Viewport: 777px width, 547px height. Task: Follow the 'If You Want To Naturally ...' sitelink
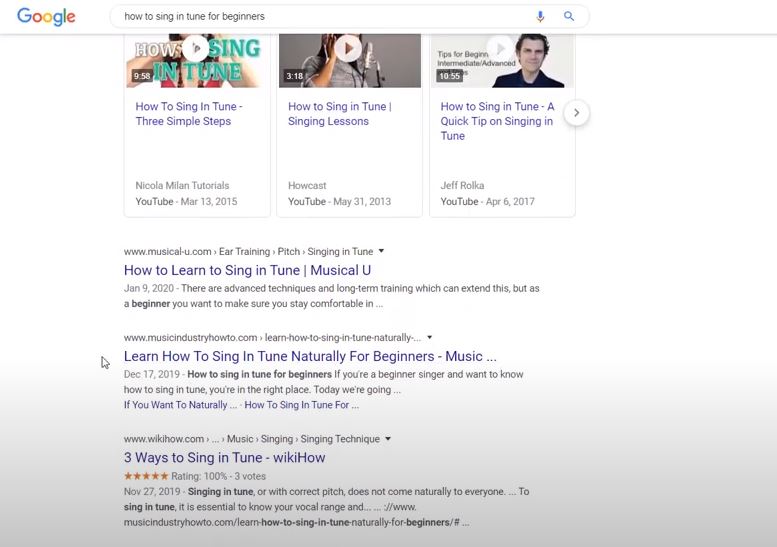[180, 405]
